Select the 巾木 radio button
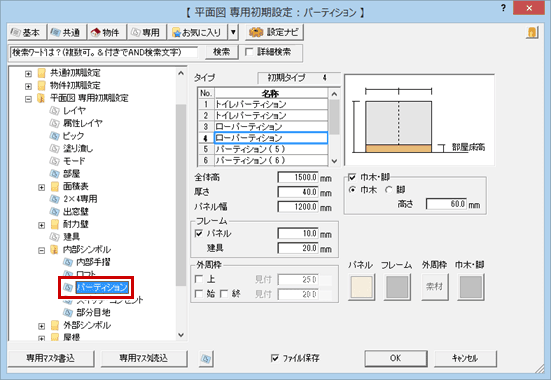The width and height of the screenshot is (551, 380). tap(352, 190)
